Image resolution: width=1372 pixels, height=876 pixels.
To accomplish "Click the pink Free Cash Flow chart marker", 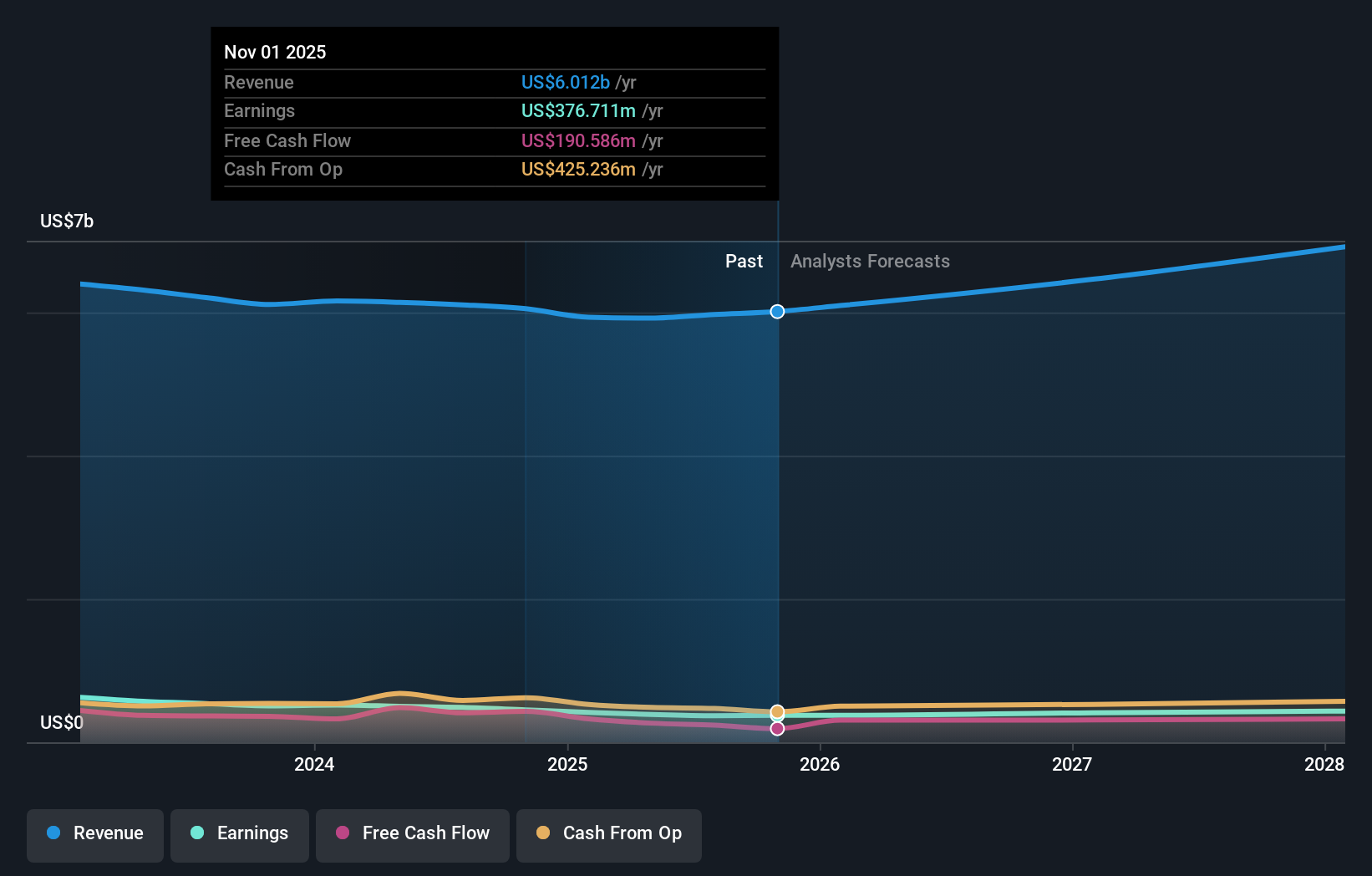I will coord(777,729).
